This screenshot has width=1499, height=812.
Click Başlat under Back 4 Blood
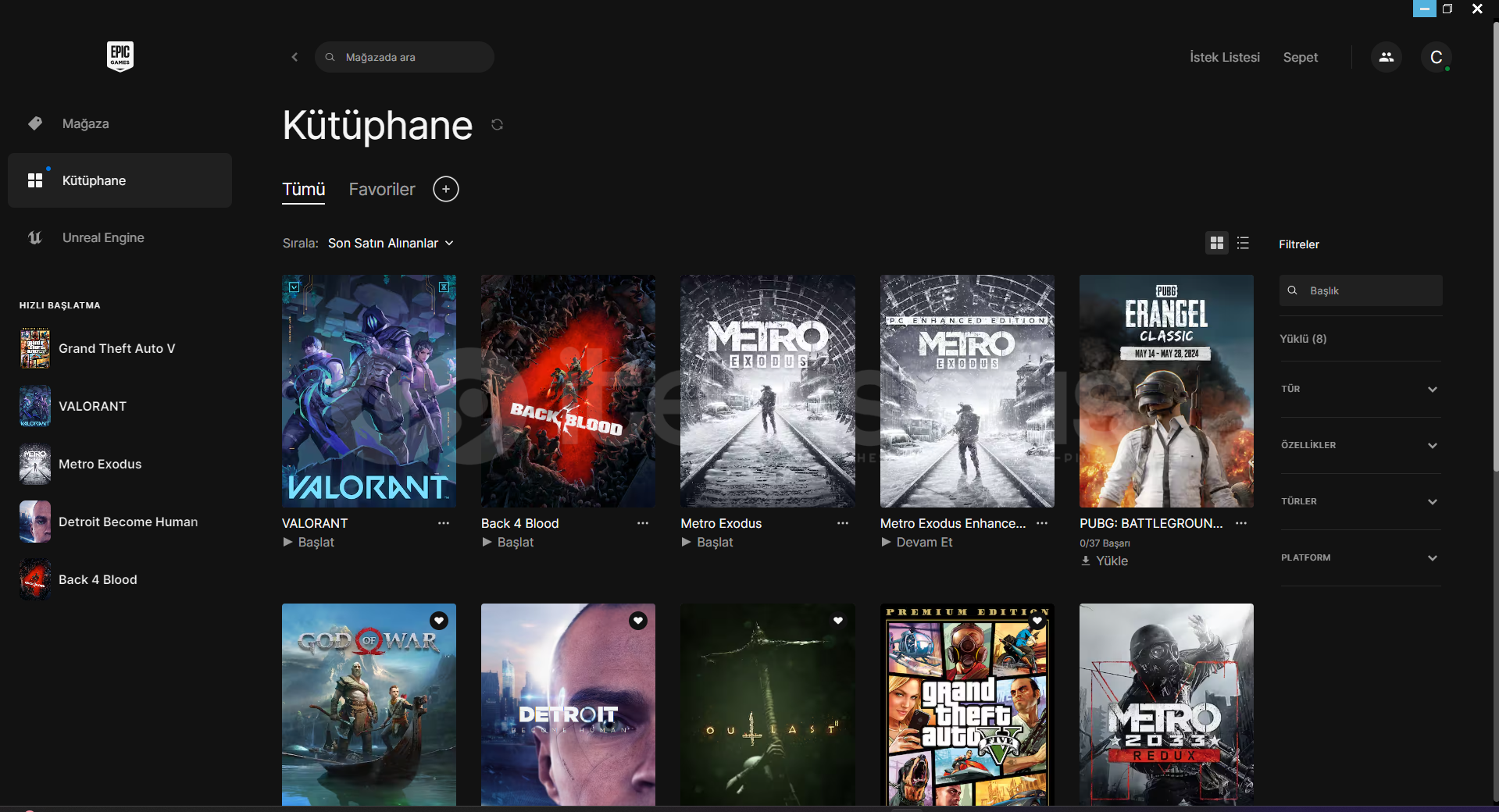(508, 542)
